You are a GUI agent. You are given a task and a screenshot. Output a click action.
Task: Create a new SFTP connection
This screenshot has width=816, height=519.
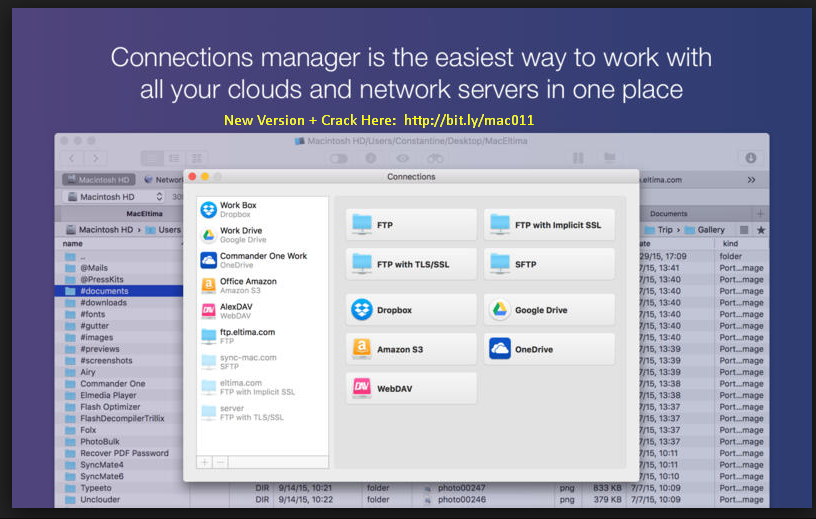549,264
